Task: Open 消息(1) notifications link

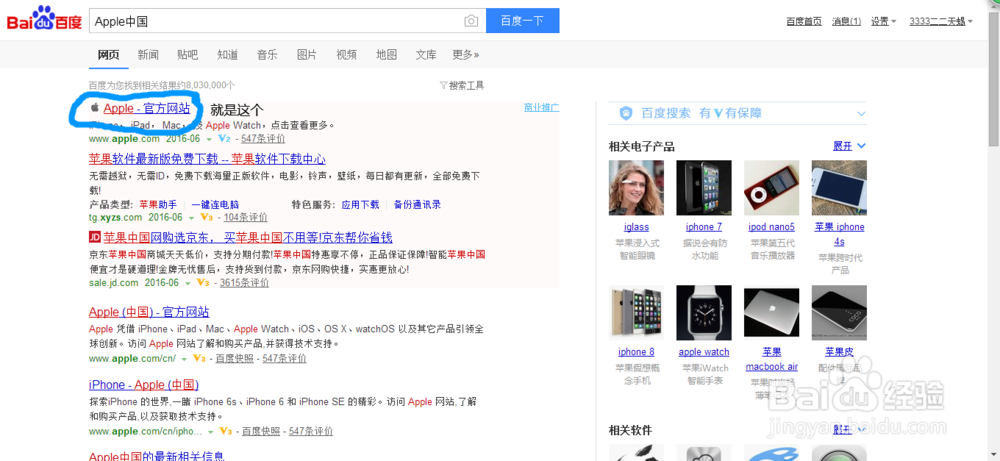Action: 847,22
